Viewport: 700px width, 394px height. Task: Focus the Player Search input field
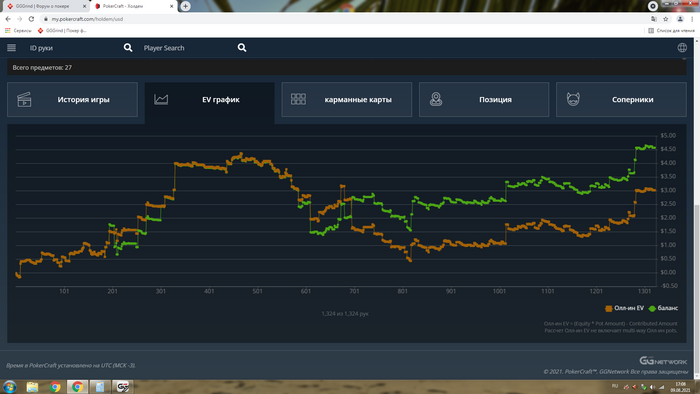click(x=188, y=48)
